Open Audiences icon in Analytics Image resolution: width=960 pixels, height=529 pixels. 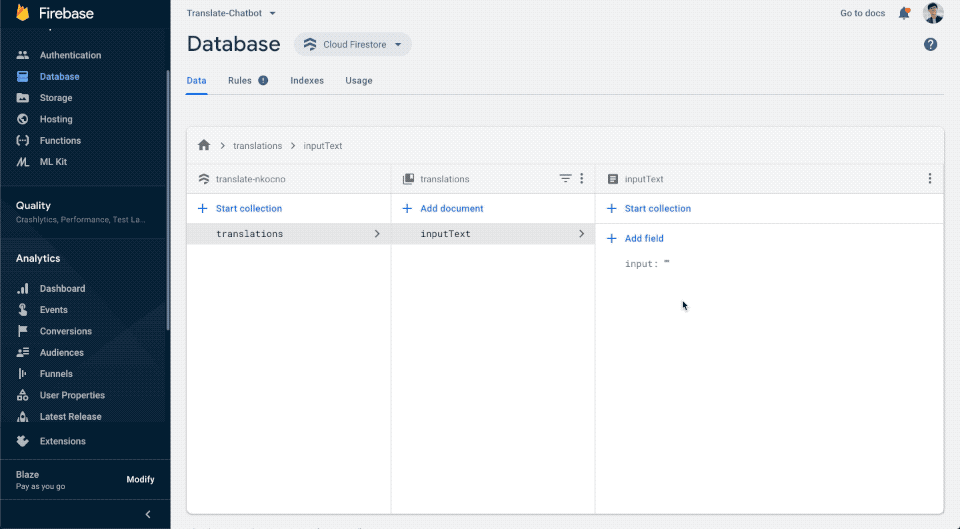click(x=23, y=353)
